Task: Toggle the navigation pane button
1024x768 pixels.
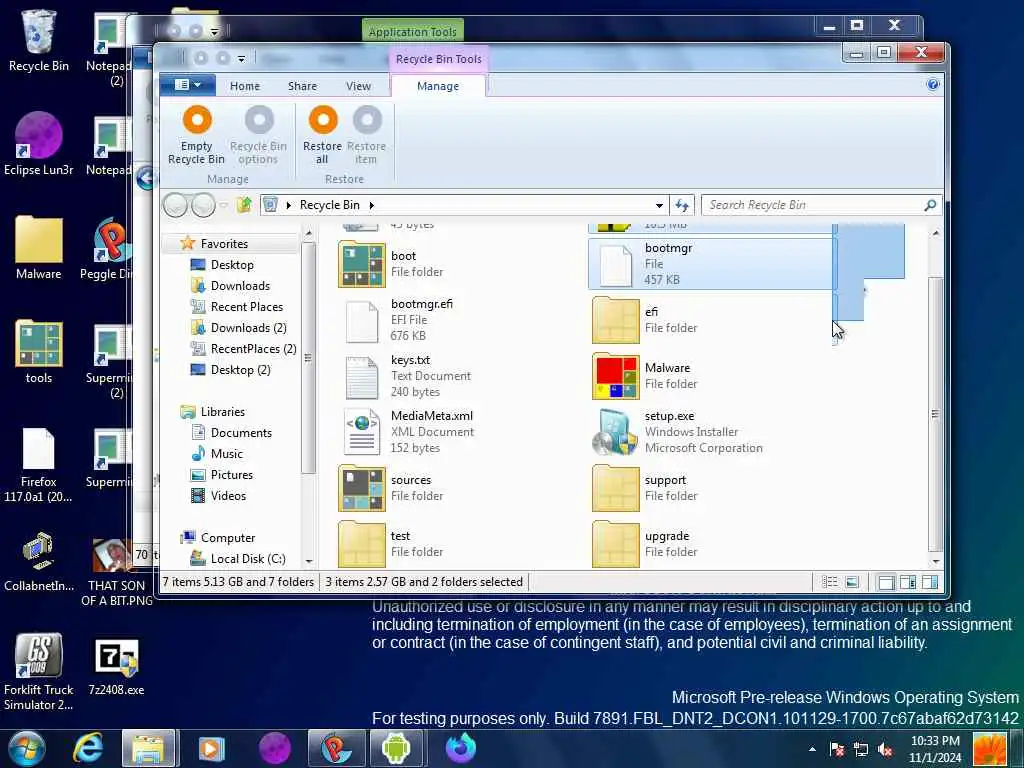Action: [x=886, y=582]
